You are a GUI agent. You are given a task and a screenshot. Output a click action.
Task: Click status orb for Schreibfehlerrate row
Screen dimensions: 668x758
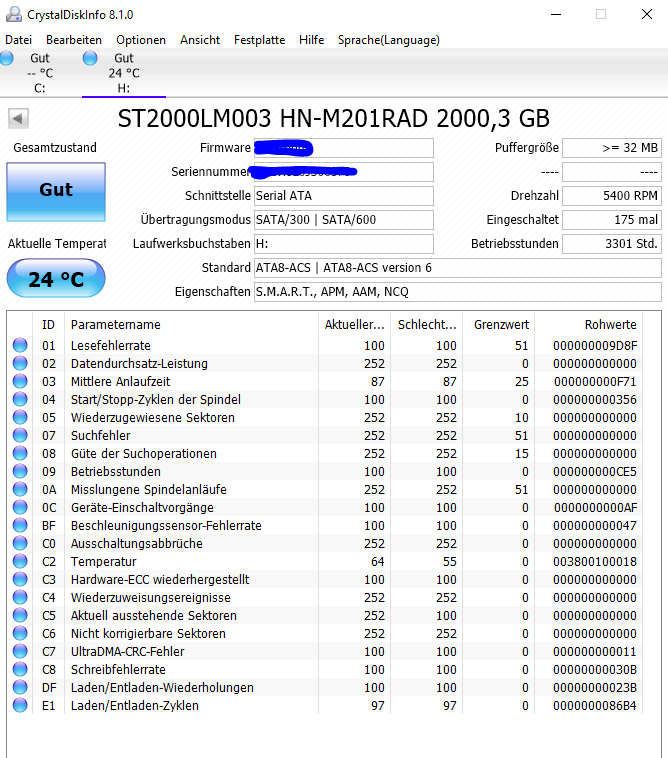click(x=20, y=669)
